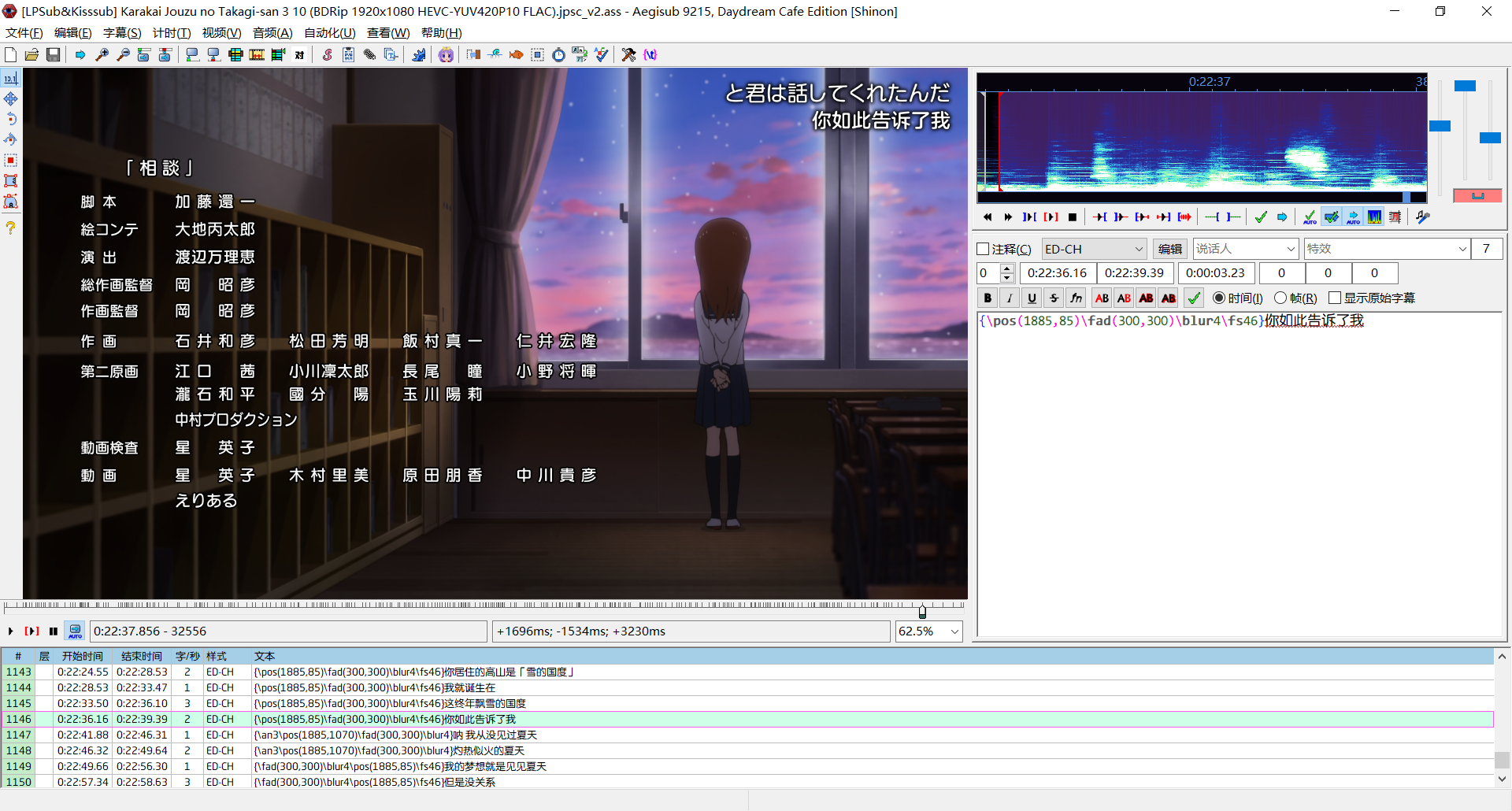Toggle auto-commit changes in audio toolbar
Screen dimensions: 1512x811
coord(1310,217)
